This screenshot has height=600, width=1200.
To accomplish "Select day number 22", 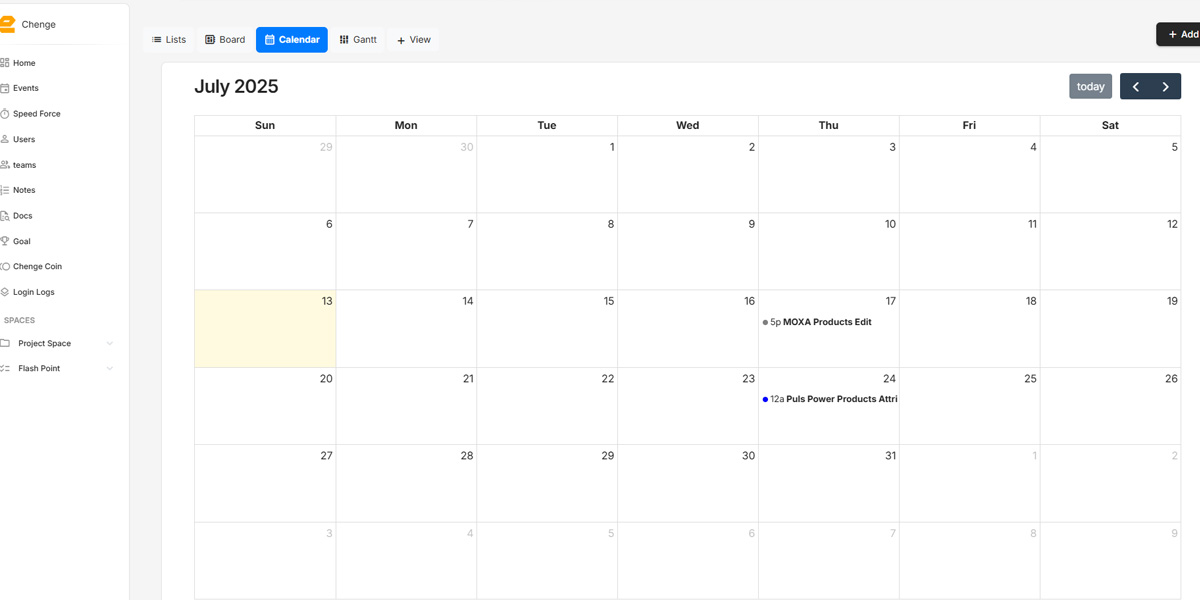I will 608,379.
